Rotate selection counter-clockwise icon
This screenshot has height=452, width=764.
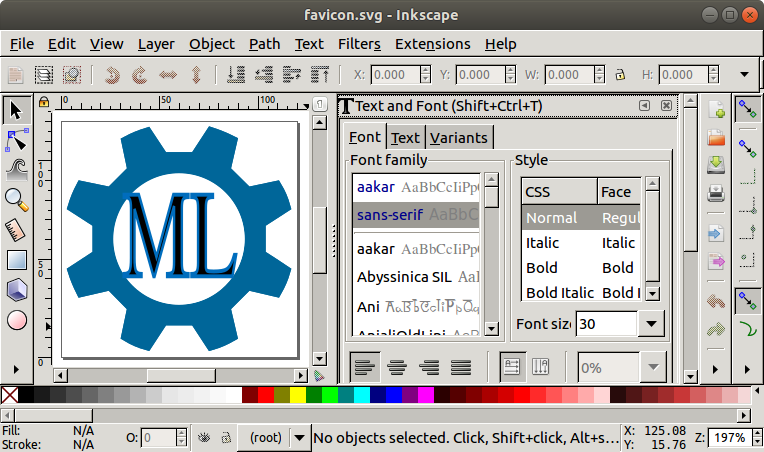113,75
